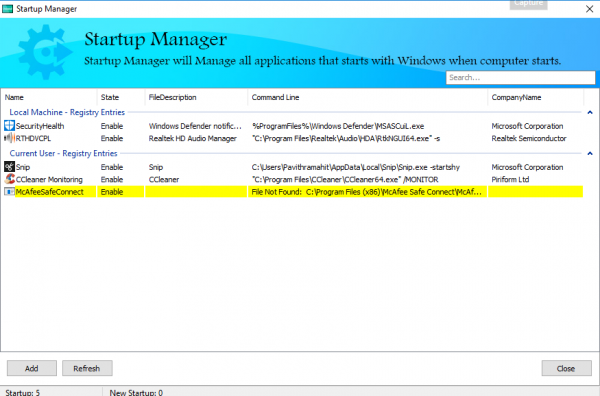
Task: Select the CCleaner Monitoring entry name
Action: pyautogui.click(x=49, y=179)
